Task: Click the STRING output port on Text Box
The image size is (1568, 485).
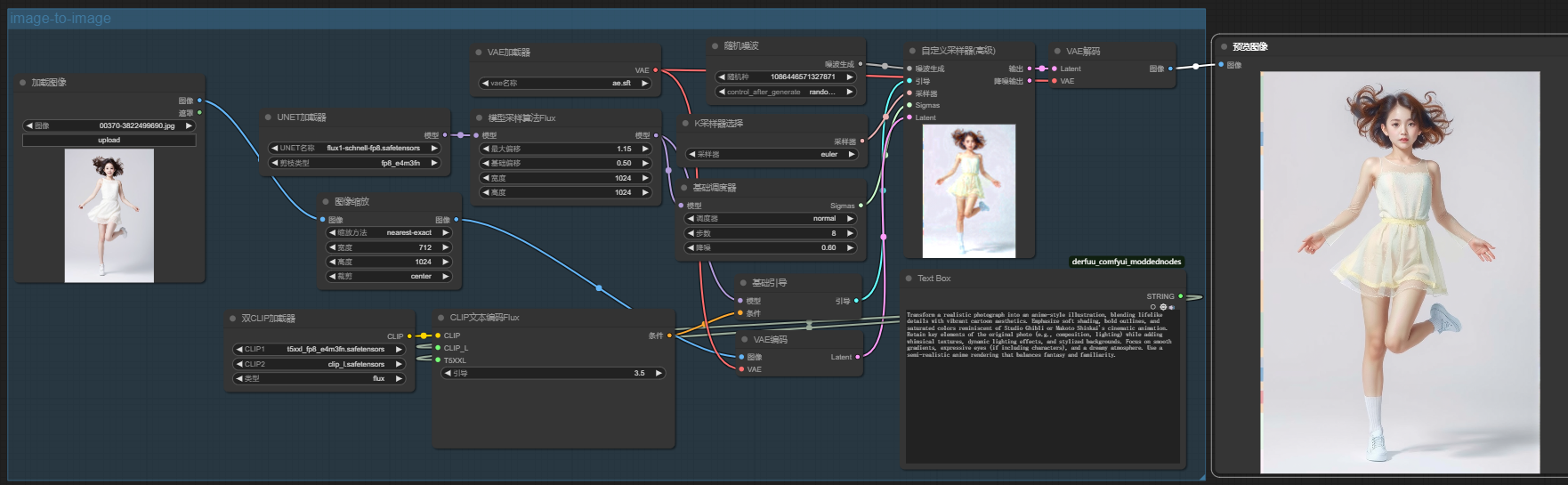Action: (x=1181, y=296)
